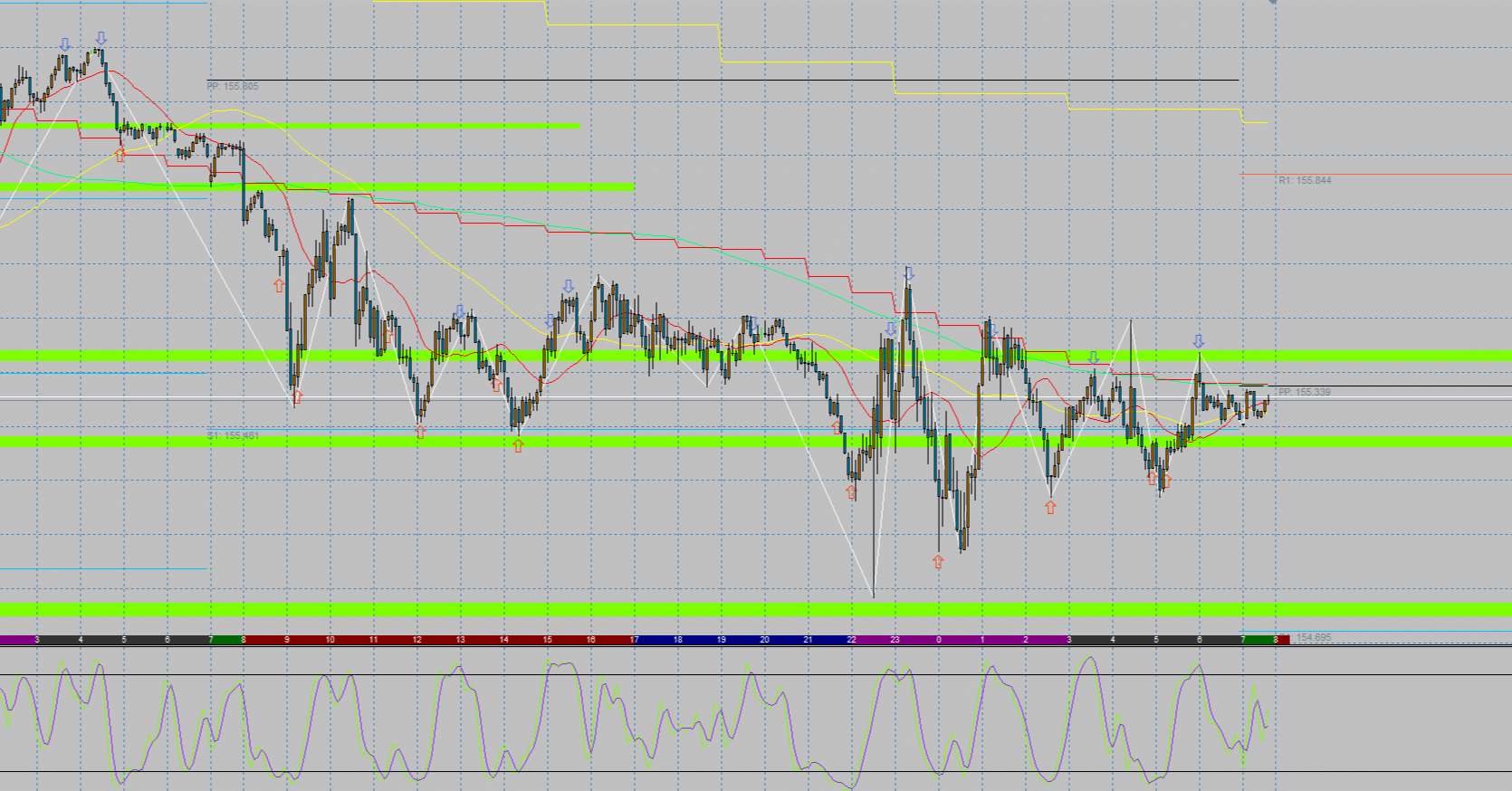Click the red up arrow below the hour 0 low
The height and width of the screenshot is (791, 1512).
click(x=938, y=561)
